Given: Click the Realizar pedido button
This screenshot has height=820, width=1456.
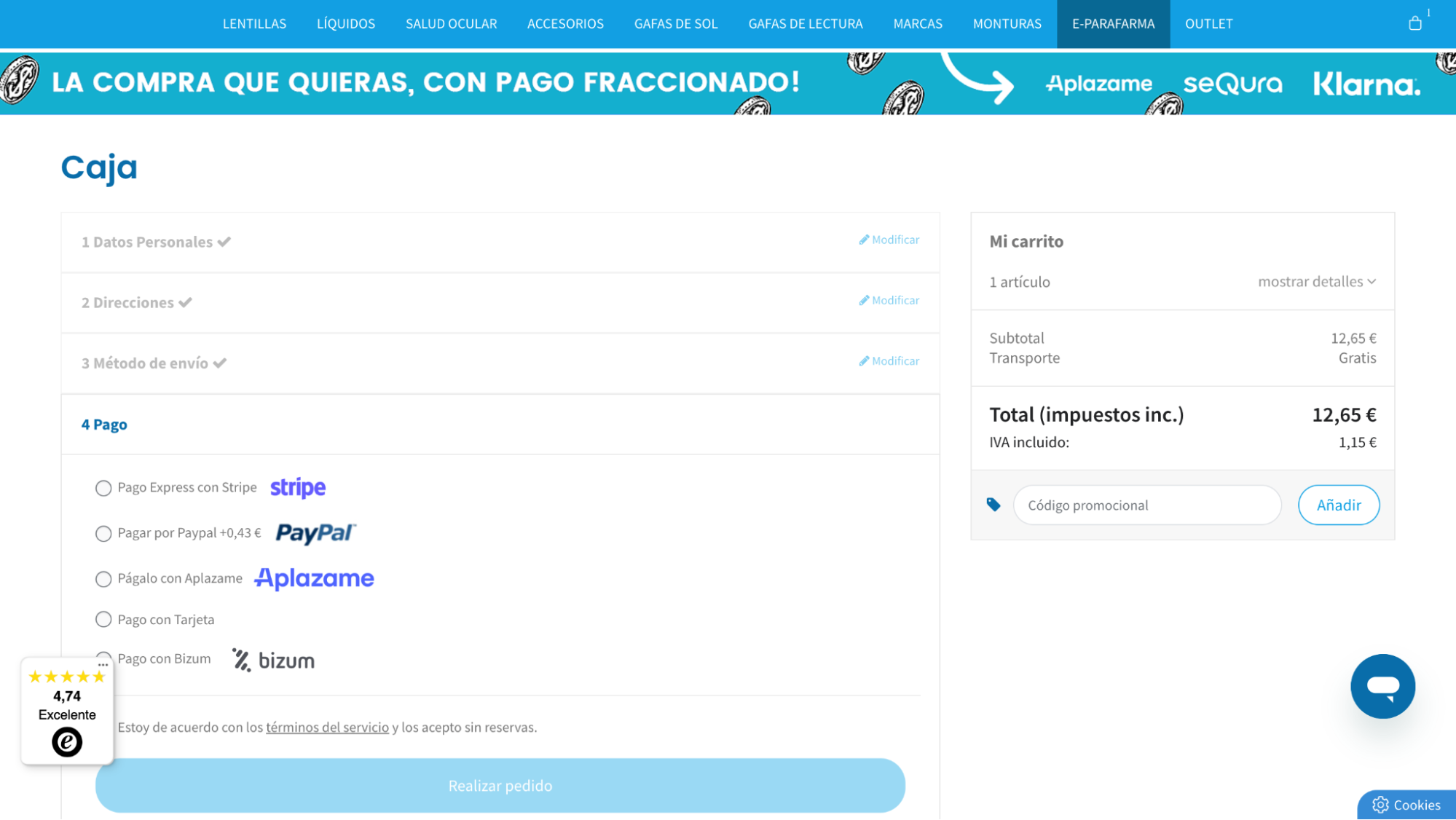Looking at the screenshot, I should [x=500, y=786].
